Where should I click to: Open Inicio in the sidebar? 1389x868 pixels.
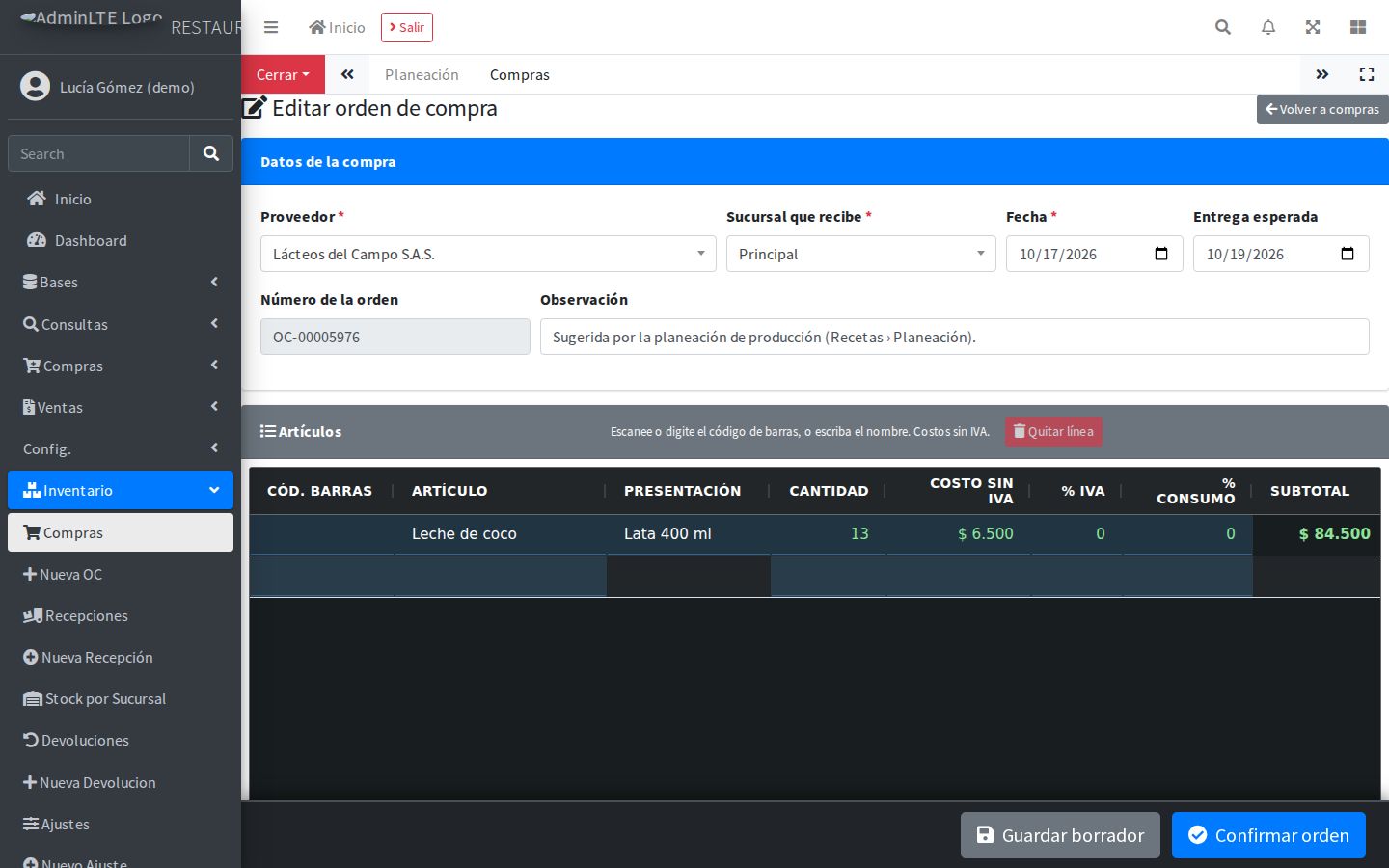(121, 199)
